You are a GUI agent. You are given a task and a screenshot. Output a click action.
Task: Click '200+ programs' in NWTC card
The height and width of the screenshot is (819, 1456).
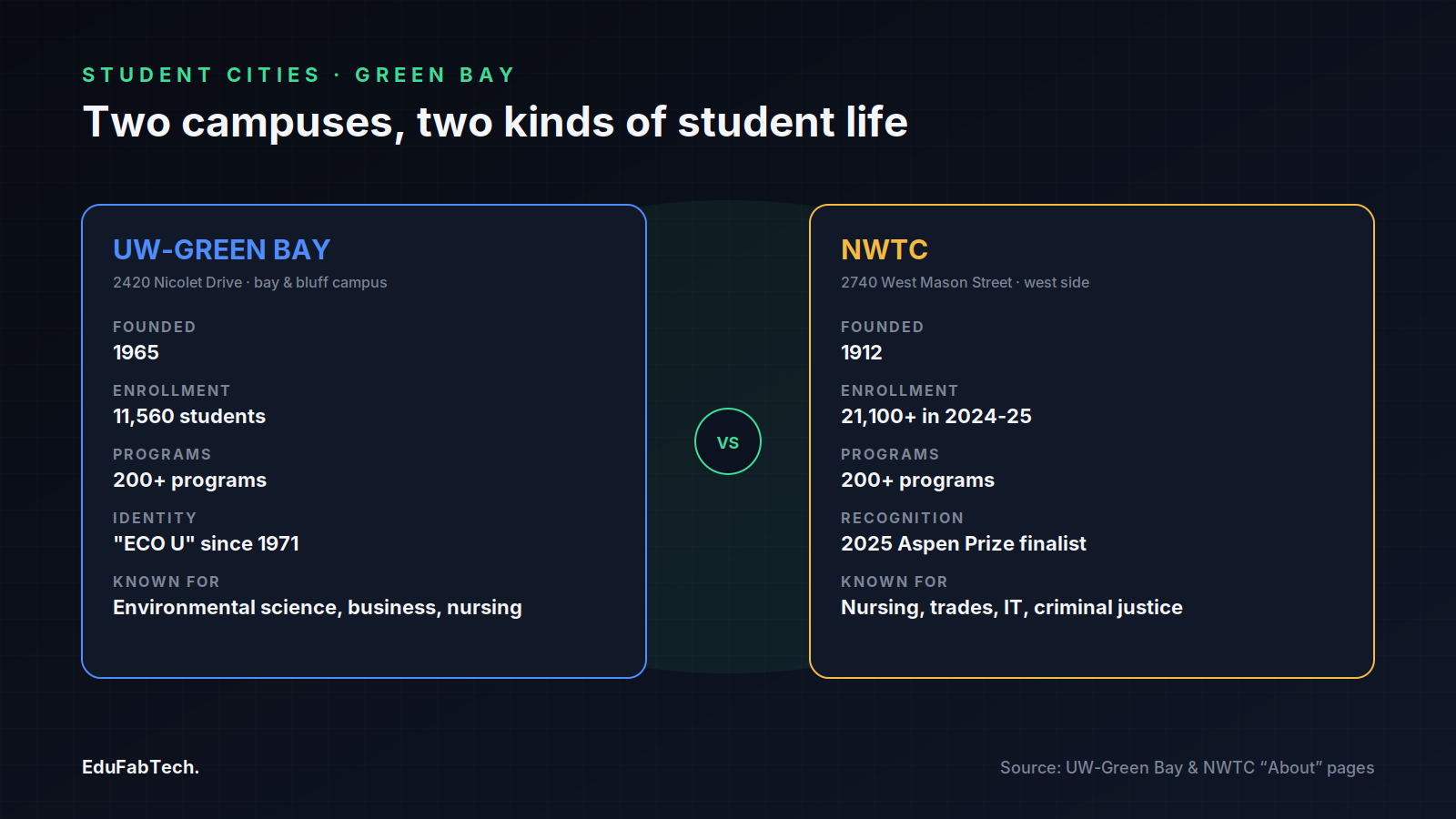coord(917,480)
